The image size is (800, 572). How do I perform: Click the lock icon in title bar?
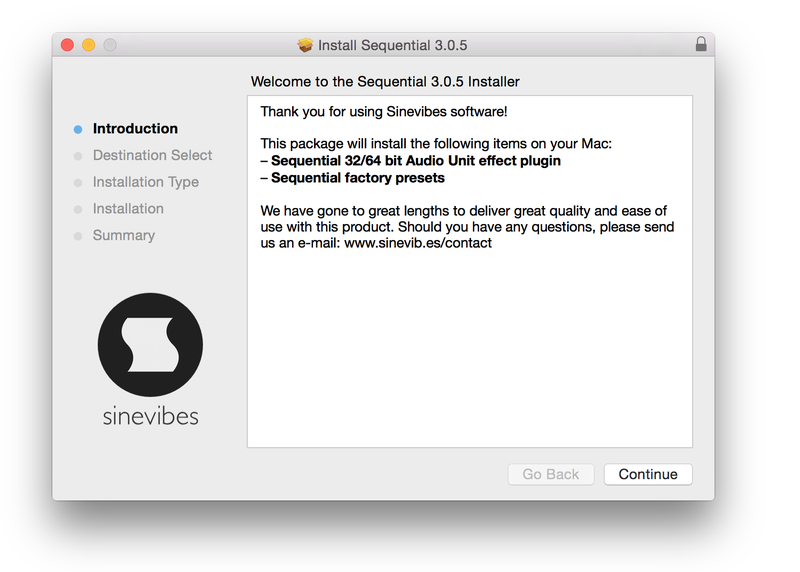[701, 44]
